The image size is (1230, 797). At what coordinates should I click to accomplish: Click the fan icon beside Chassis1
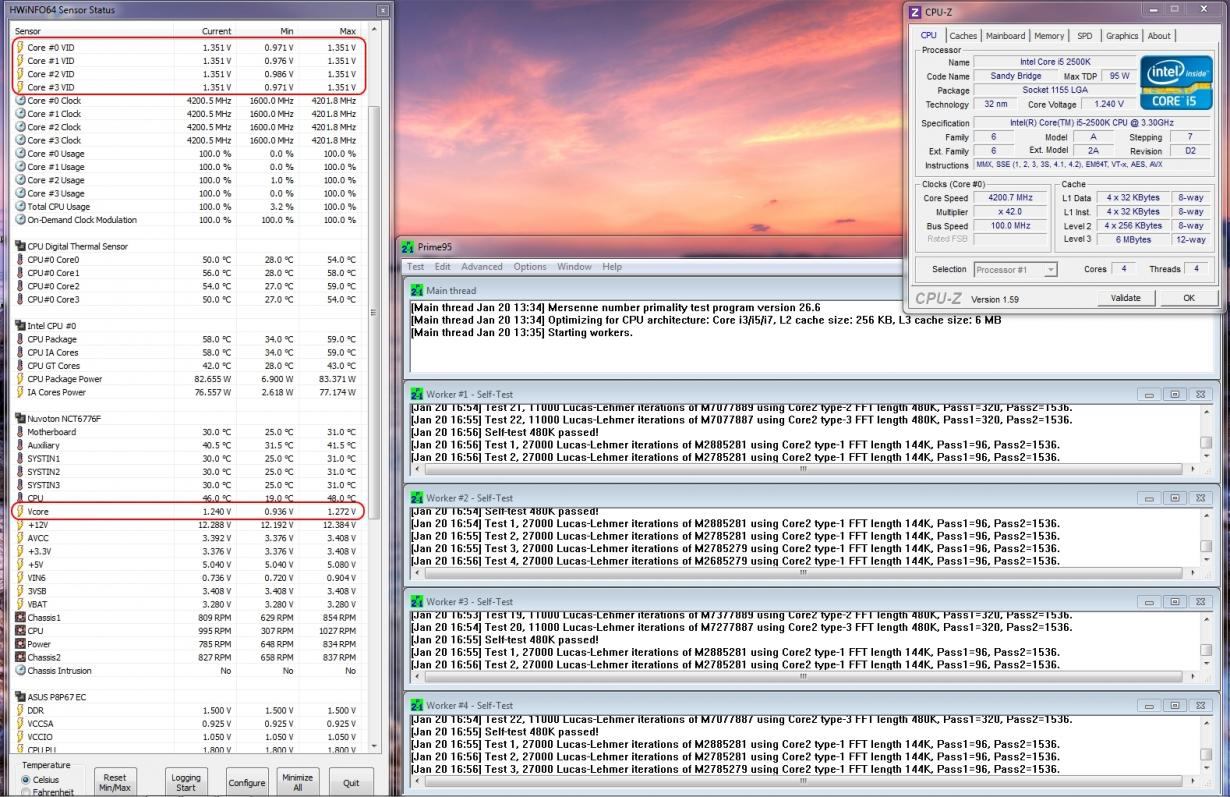coord(20,617)
